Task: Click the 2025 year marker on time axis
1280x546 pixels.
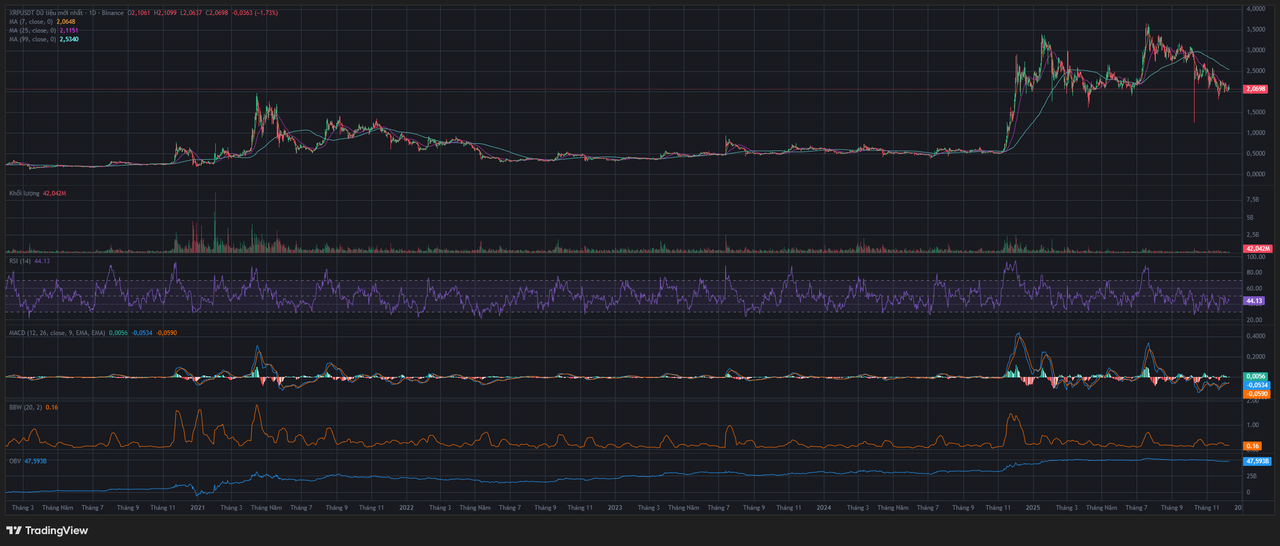Action: tap(1033, 508)
